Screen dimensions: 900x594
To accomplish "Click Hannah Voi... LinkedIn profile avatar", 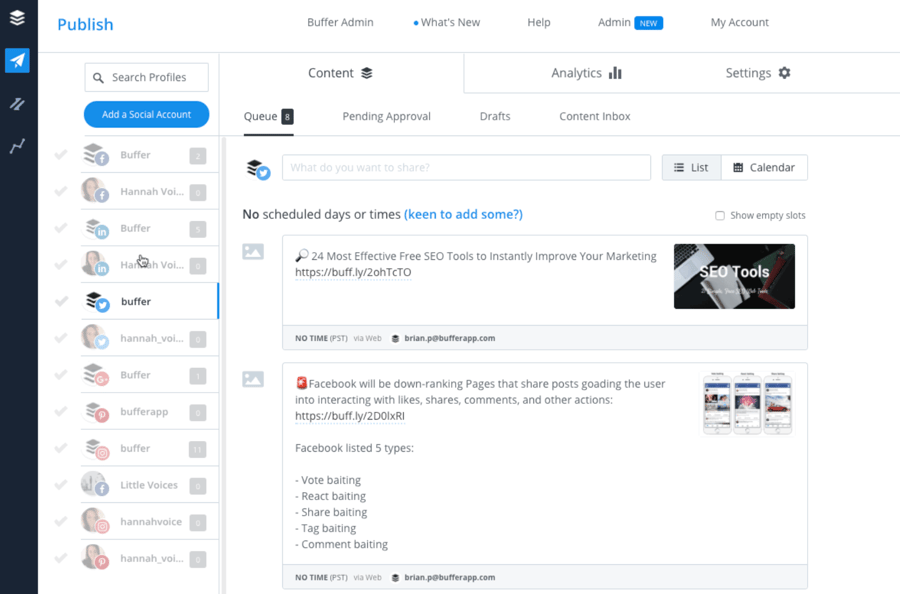I will [95, 265].
